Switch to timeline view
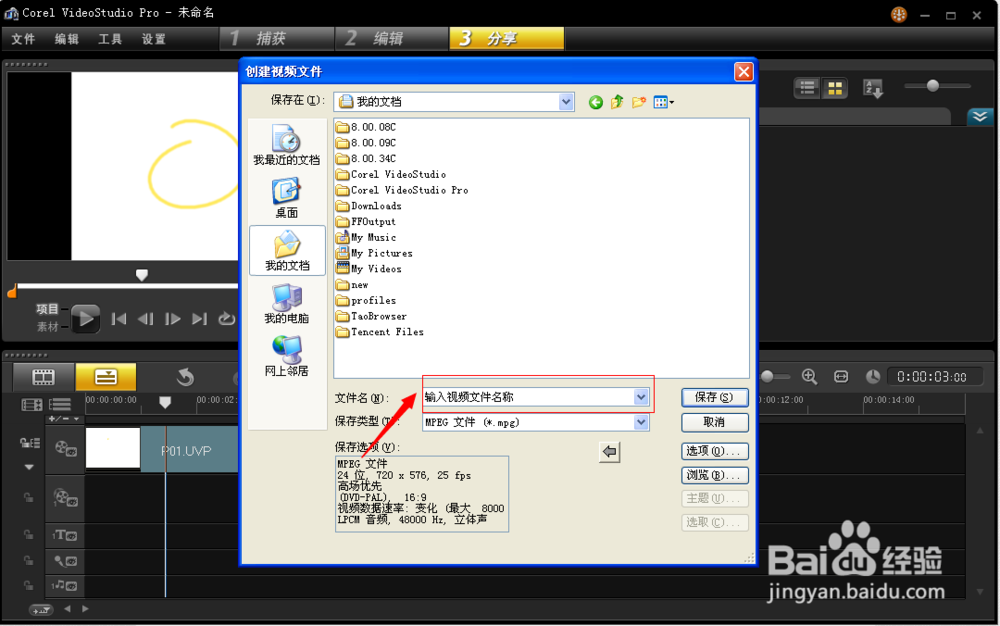Screen dimensions: 1000x626 pyautogui.click(x=106, y=377)
